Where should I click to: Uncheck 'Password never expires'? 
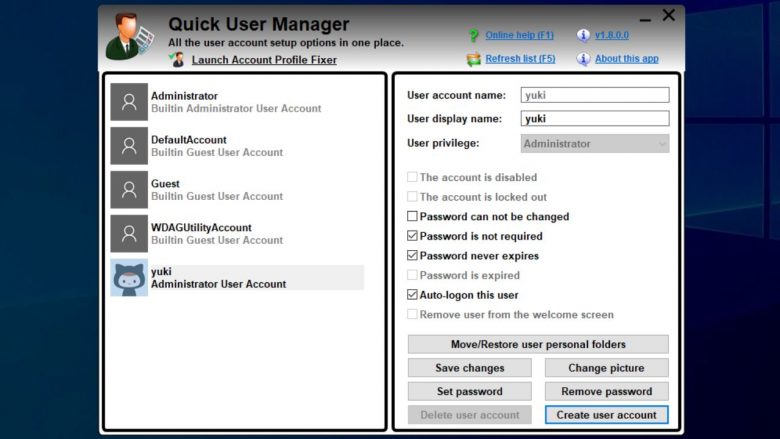(x=412, y=256)
